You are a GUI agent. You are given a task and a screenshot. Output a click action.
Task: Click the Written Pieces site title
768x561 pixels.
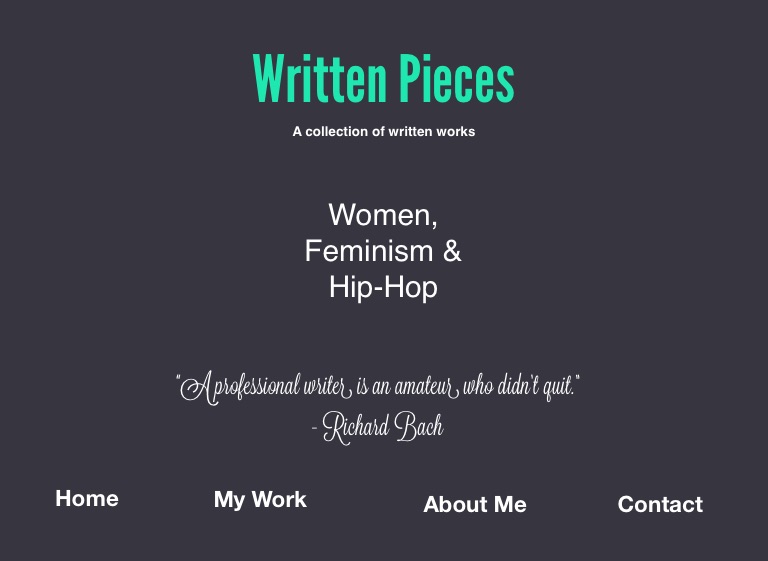383,80
